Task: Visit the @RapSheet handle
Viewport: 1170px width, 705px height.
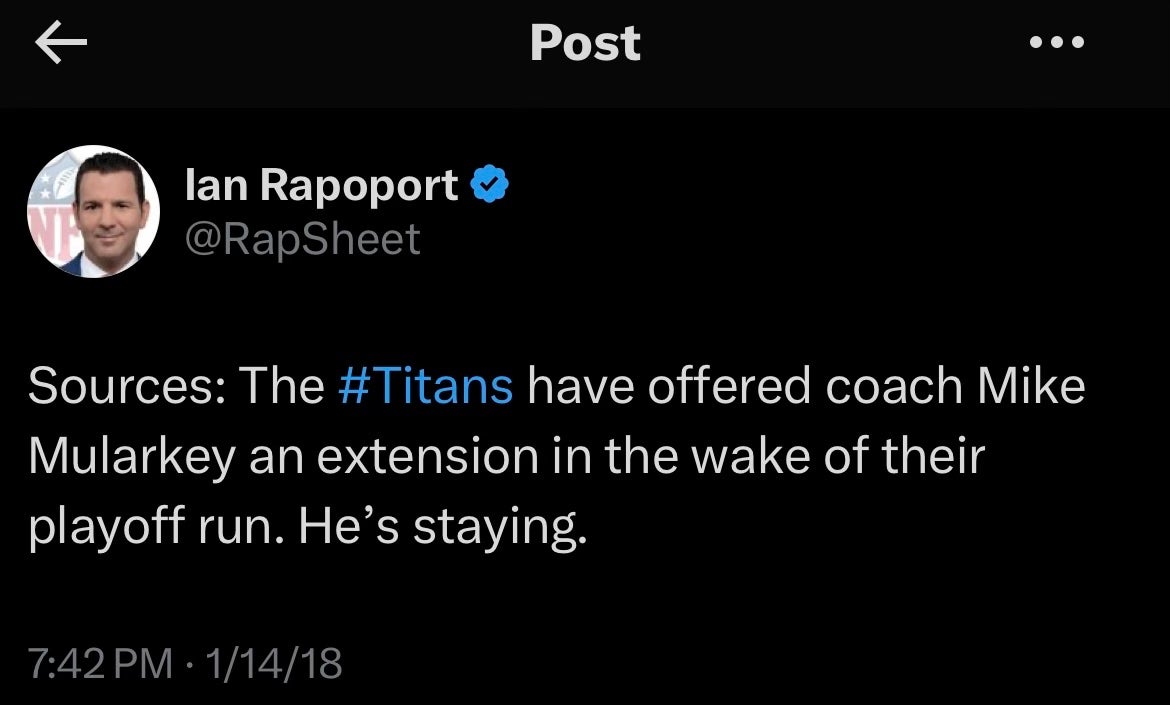Action: (x=303, y=239)
